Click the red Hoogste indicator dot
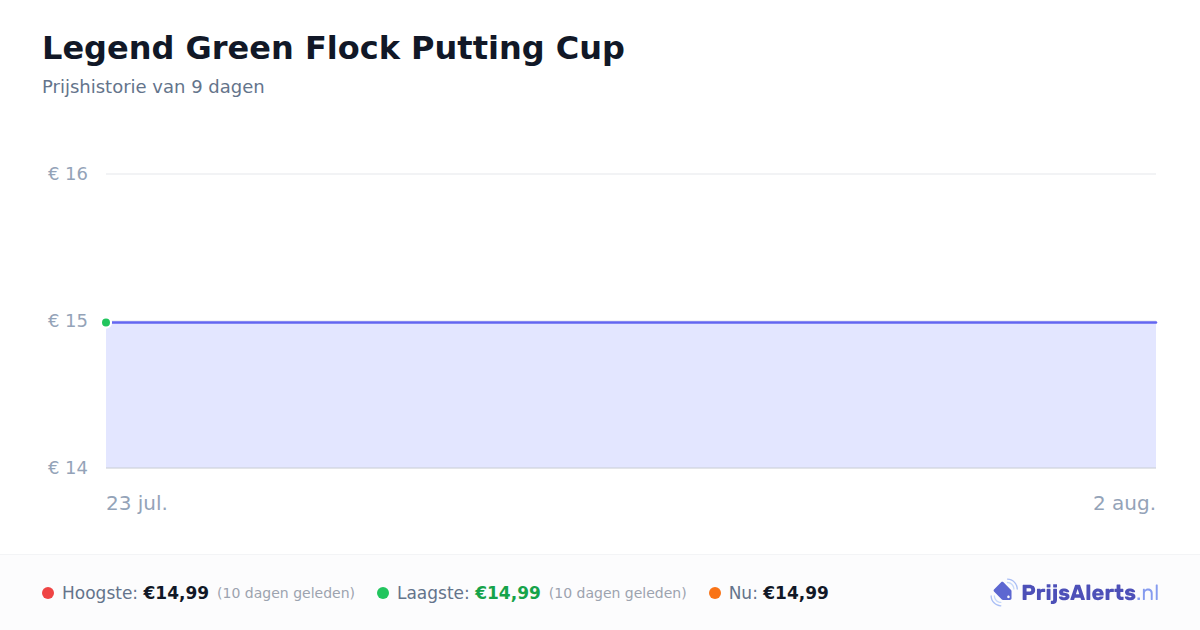The width and height of the screenshot is (1200, 630). coord(48,593)
